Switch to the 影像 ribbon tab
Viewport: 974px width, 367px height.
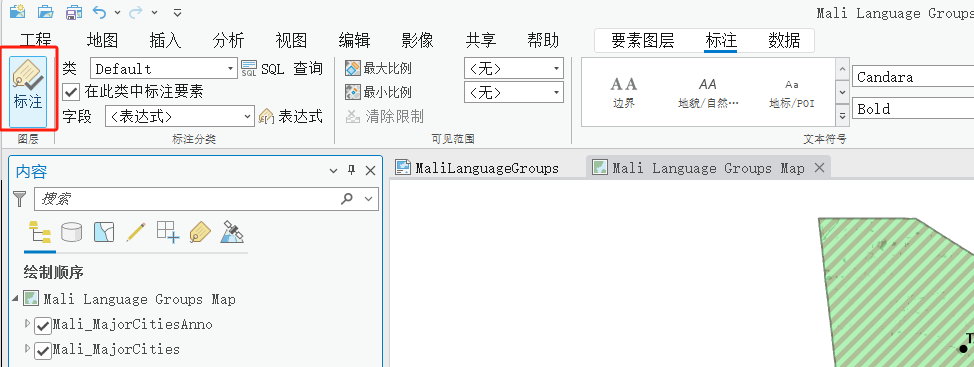[417, 41]
